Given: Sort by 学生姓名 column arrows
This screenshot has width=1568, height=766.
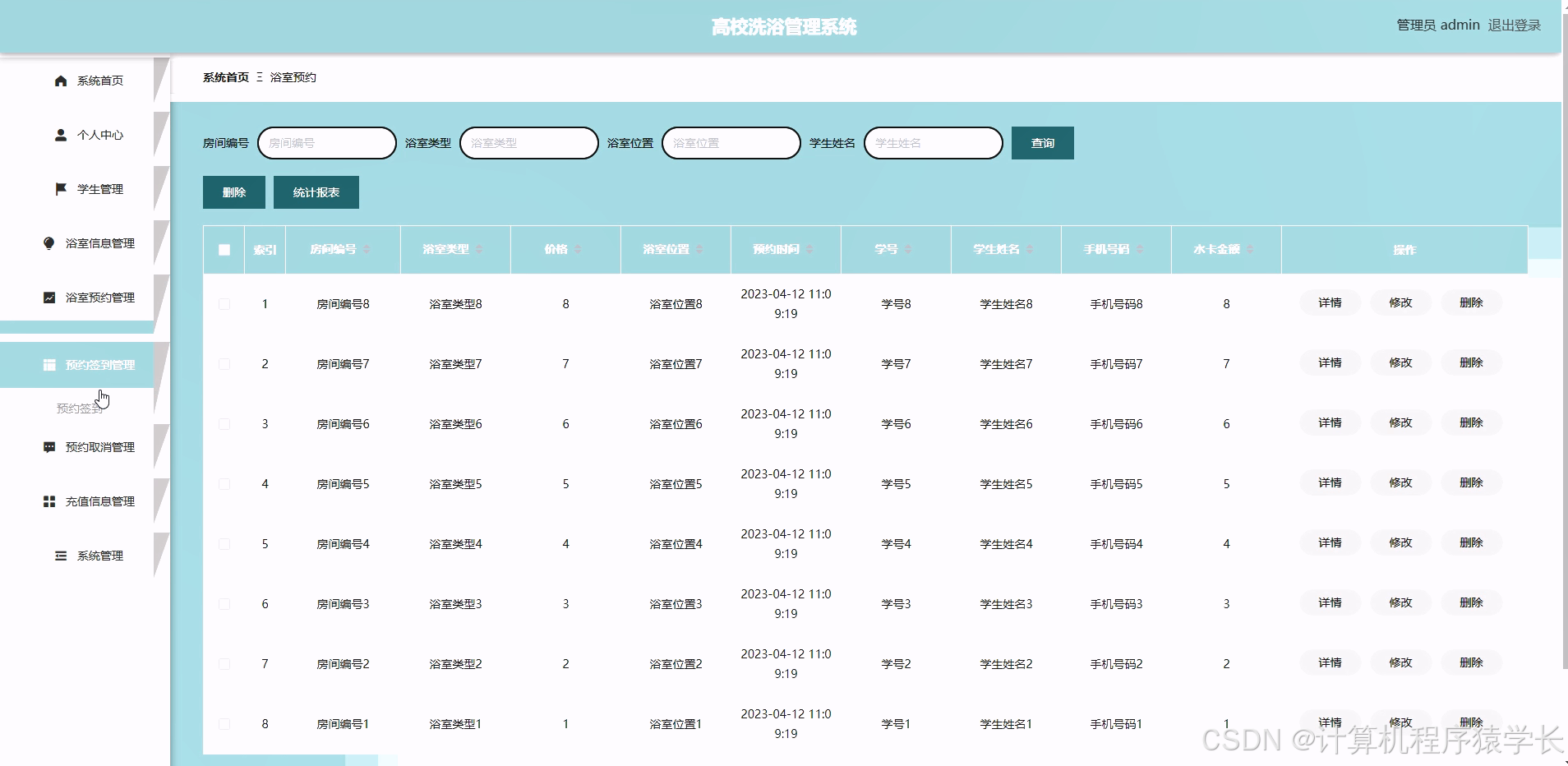Looking at the screenshot, I should [x=1030, y=249].
